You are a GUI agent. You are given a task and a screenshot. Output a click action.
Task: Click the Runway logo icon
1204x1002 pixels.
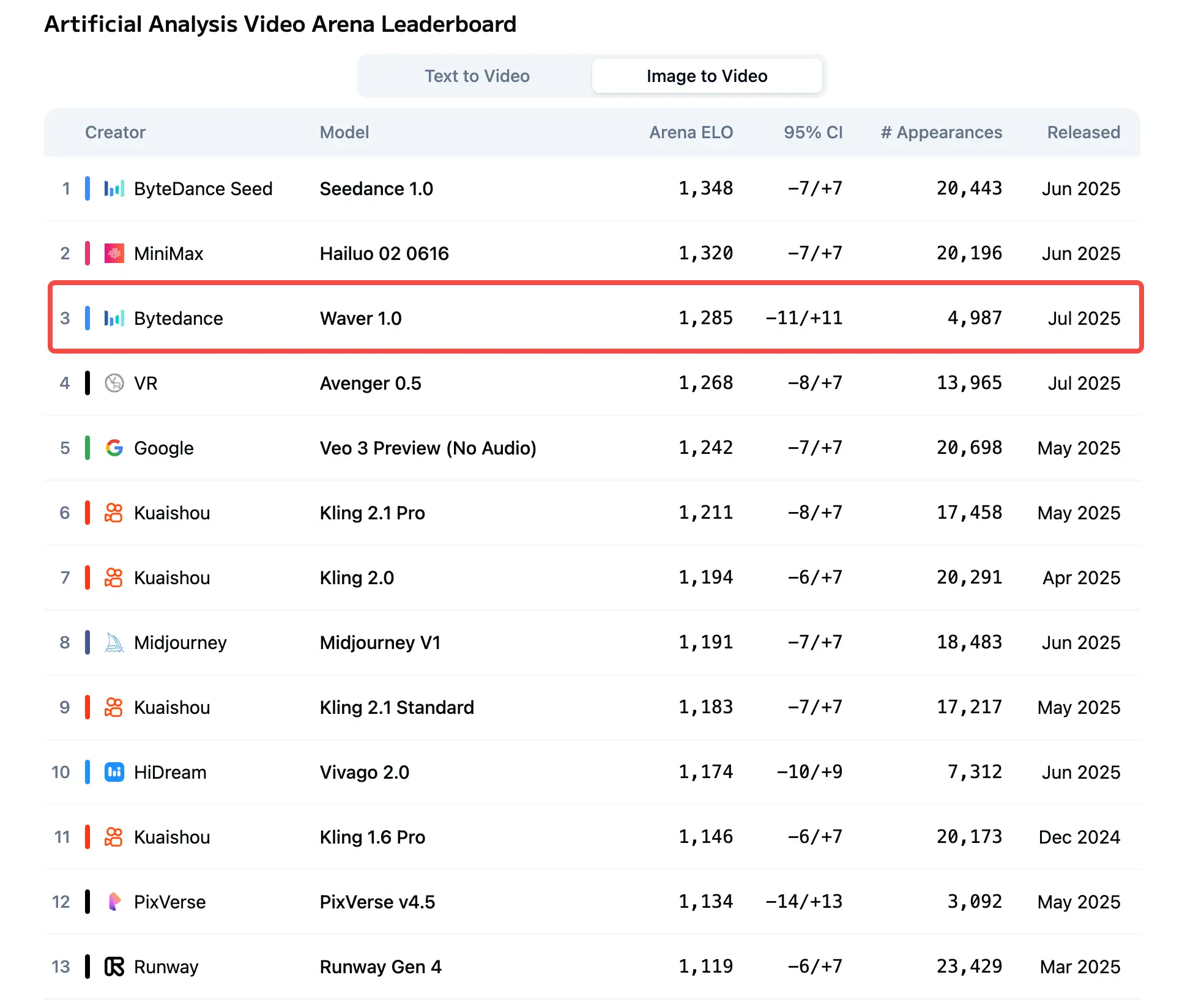[114, 967]
